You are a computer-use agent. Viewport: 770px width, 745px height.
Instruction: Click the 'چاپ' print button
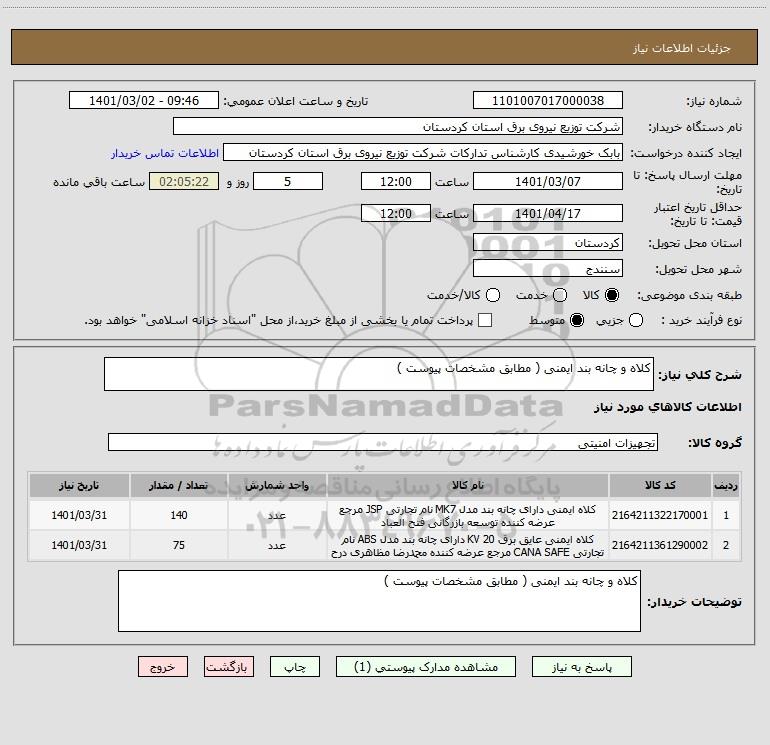point(295,667)
